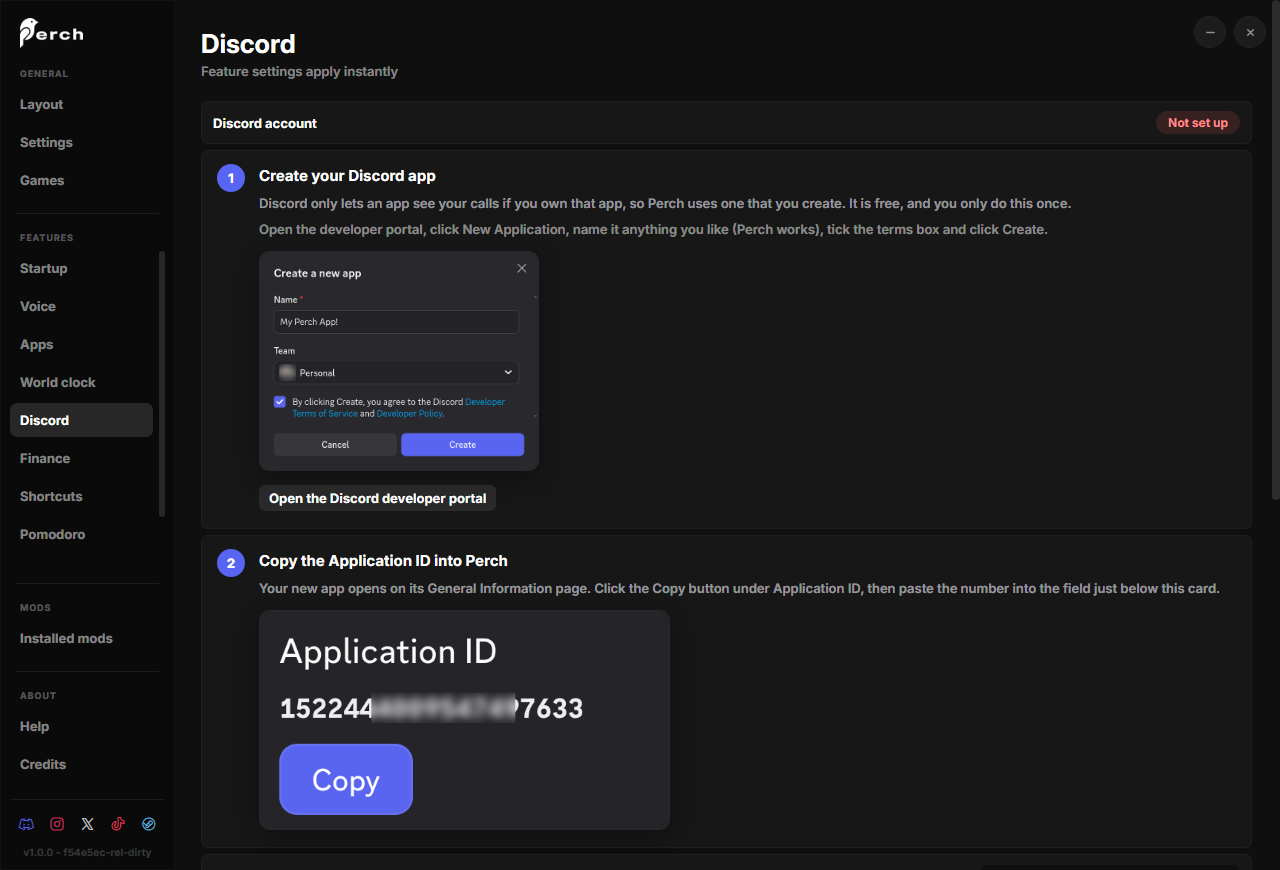Close the Perch window
1280x870 pixels.
click(1250, 32)
